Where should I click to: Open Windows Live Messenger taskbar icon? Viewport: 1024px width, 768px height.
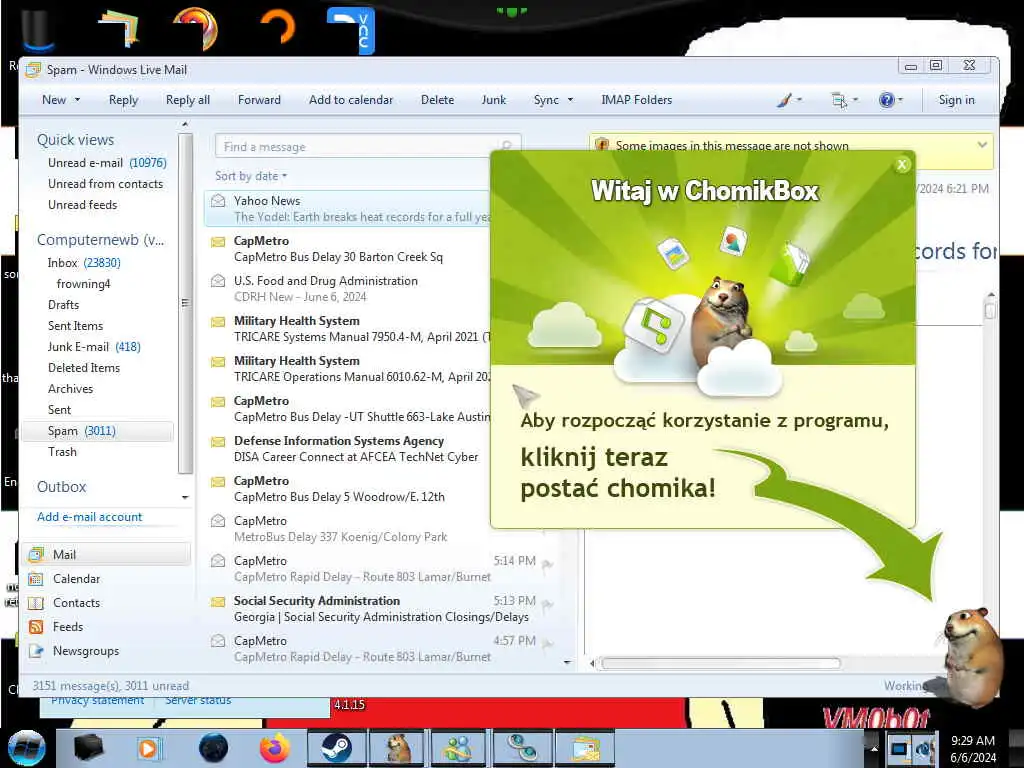click(459, 748)
